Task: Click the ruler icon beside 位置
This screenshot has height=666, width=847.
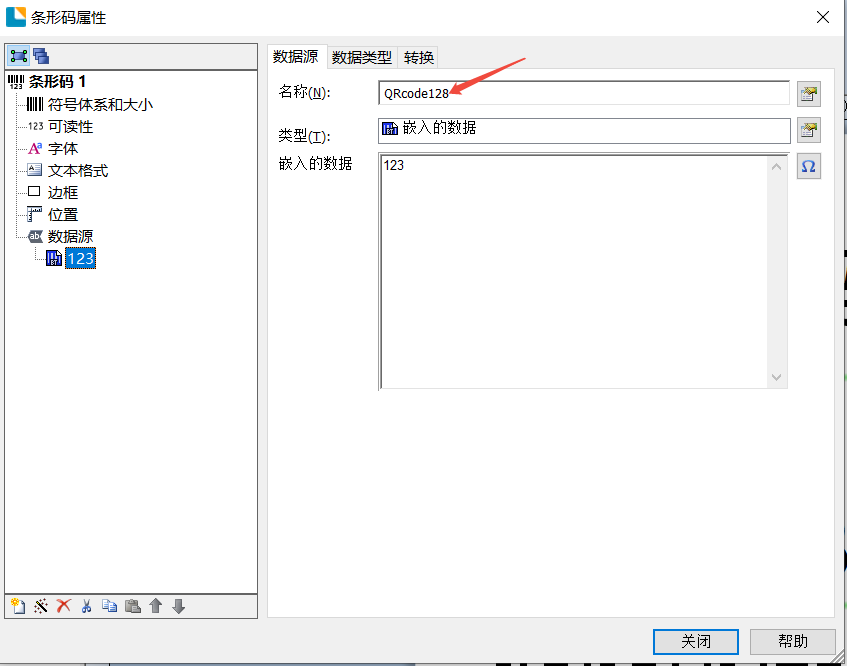Action: (35, 214)
